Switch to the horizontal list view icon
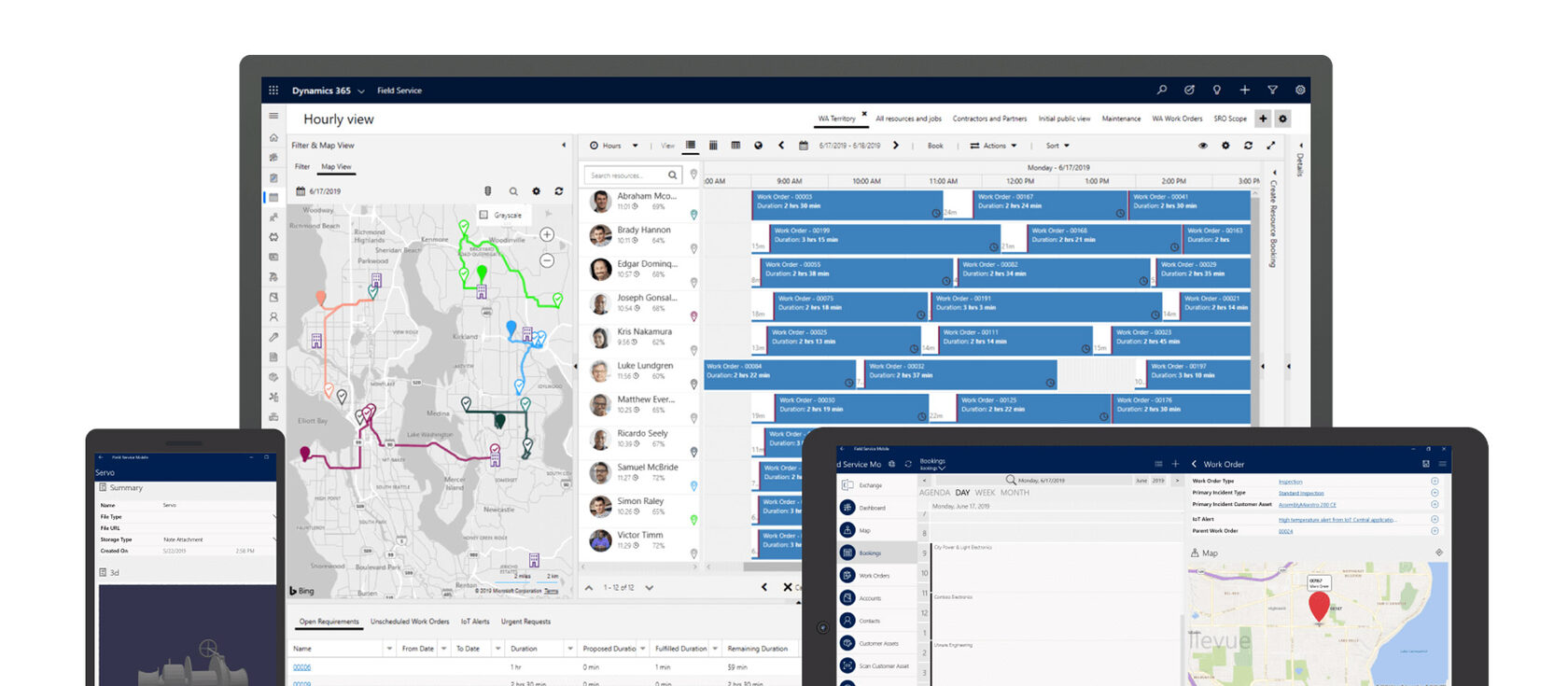This screenshot has height=686, width=1568. click(691, 146)
